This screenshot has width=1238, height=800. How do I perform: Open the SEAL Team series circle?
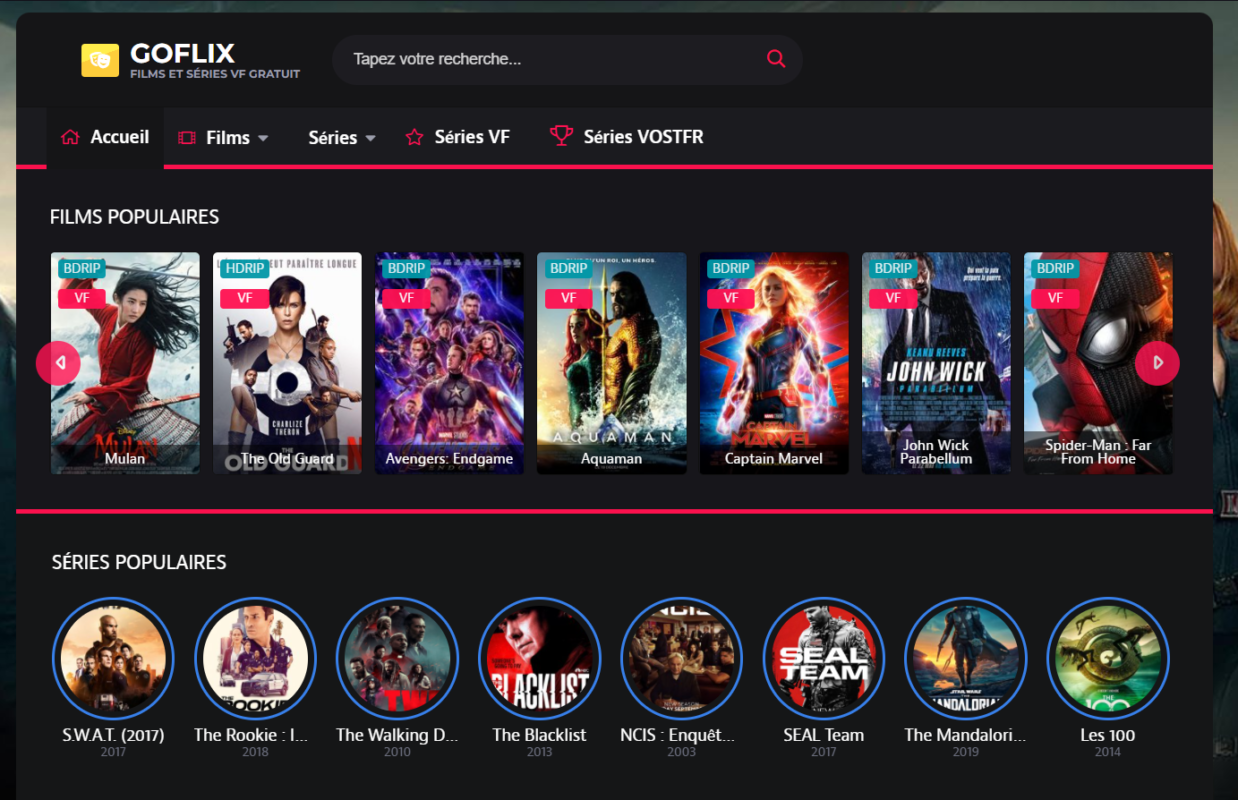pos(824,658)
